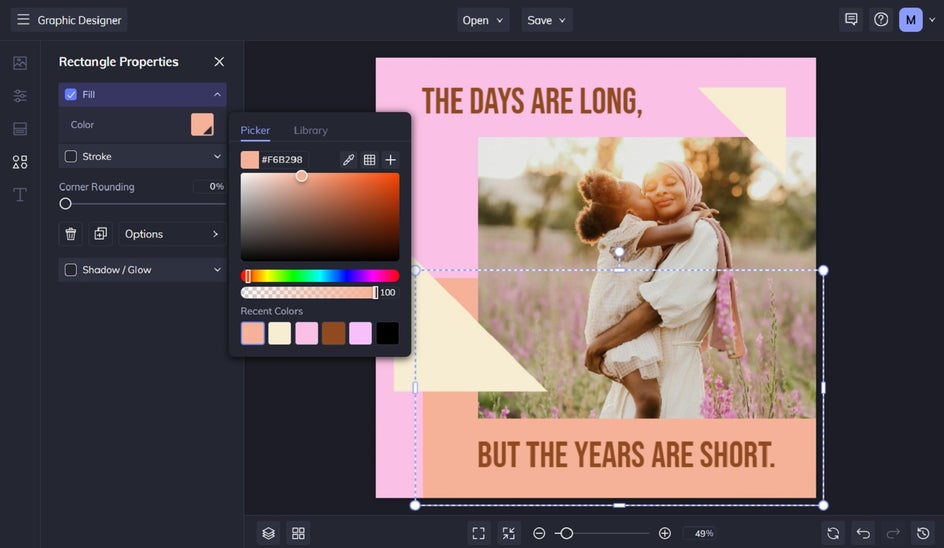The image size is (944, 548).
Task: Open the feedback comments icon
Action: (x=851, y=20)
